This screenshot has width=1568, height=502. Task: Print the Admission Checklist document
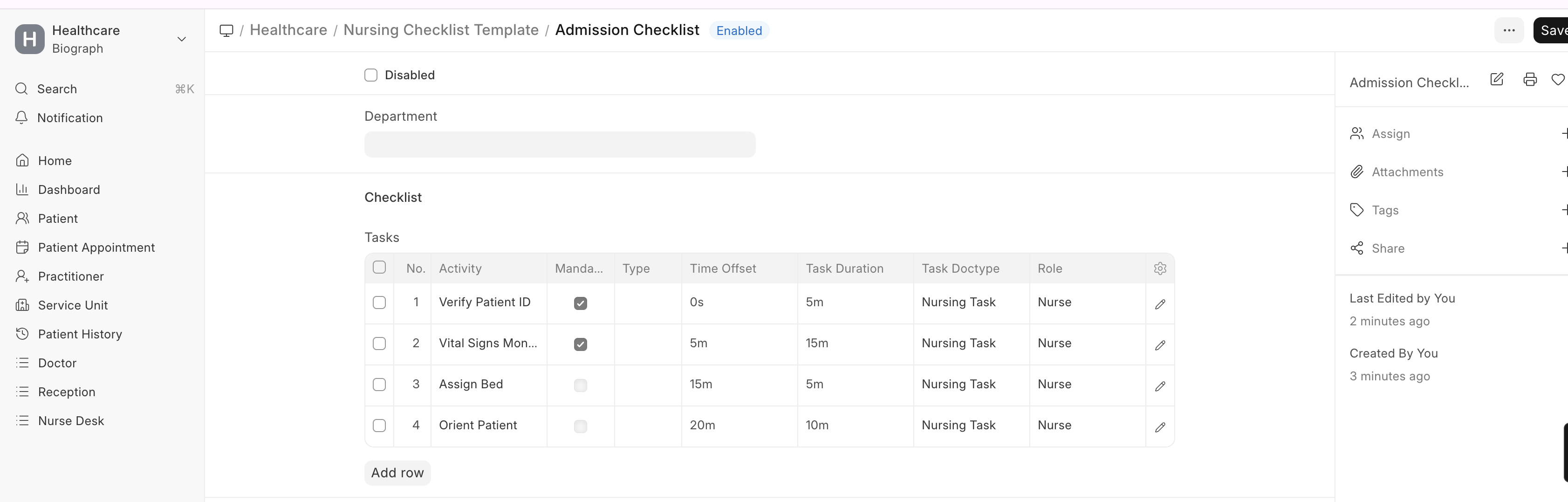pos(1530,79)
